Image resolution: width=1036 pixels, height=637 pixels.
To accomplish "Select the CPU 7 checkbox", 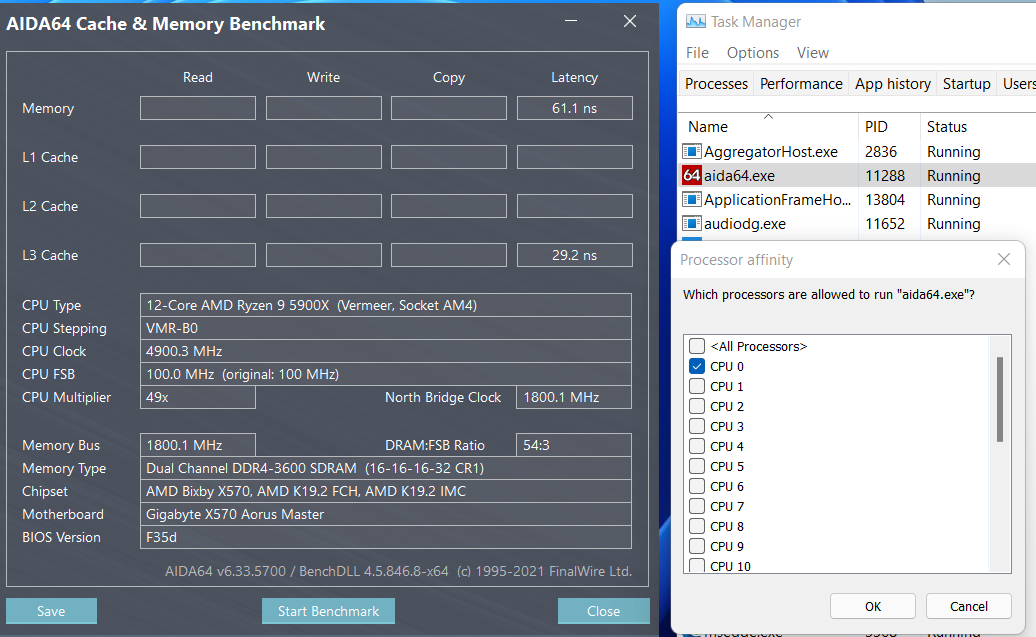I will pyautogui.click(x=696, y=506).
